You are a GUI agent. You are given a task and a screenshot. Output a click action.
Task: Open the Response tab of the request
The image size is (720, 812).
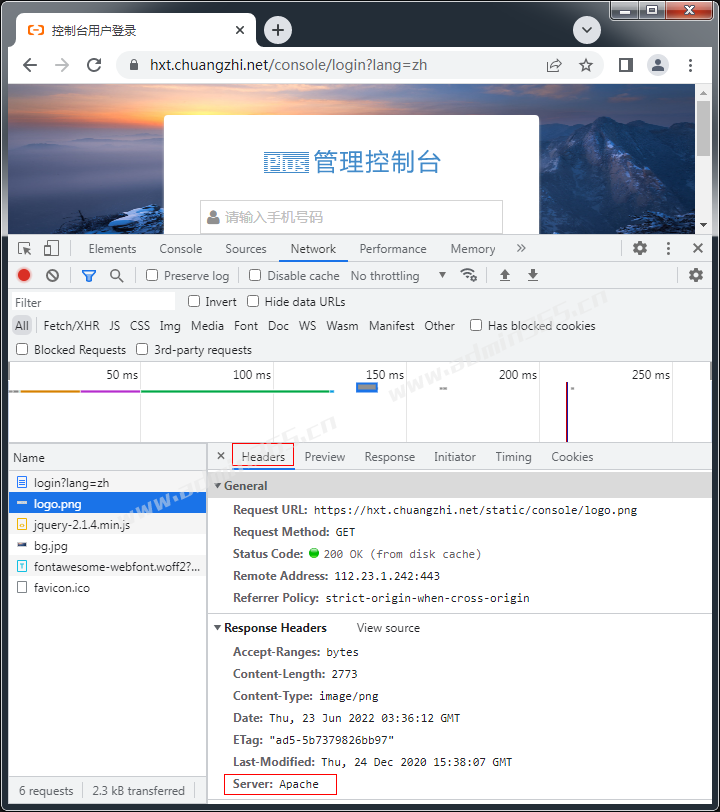[x=390, y=457]
